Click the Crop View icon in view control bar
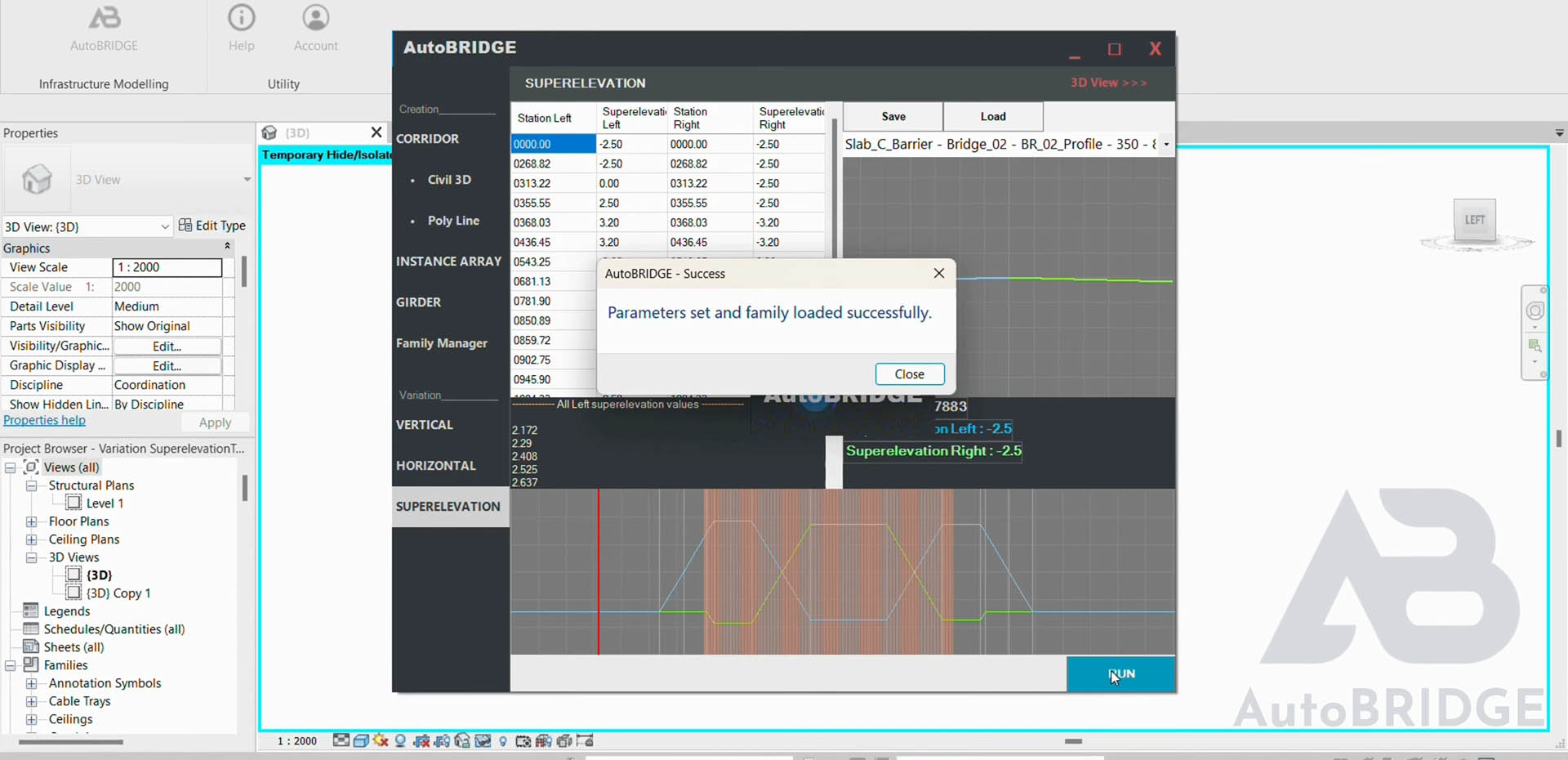Screen dimensions: 1568x760 point(421,740)
